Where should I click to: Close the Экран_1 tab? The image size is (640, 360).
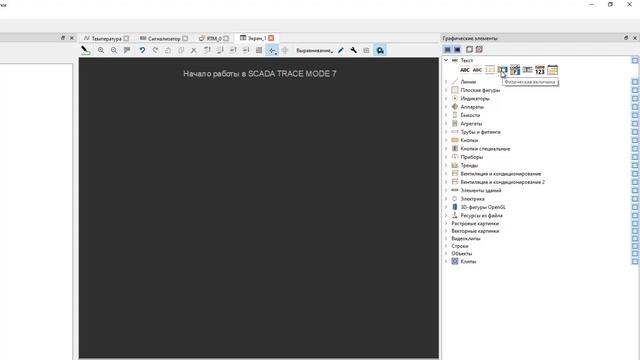pos(271,38)
